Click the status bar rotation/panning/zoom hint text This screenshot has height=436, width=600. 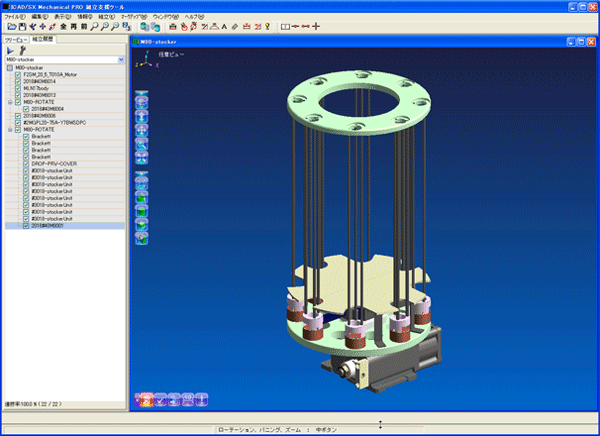tap(277, 429)
